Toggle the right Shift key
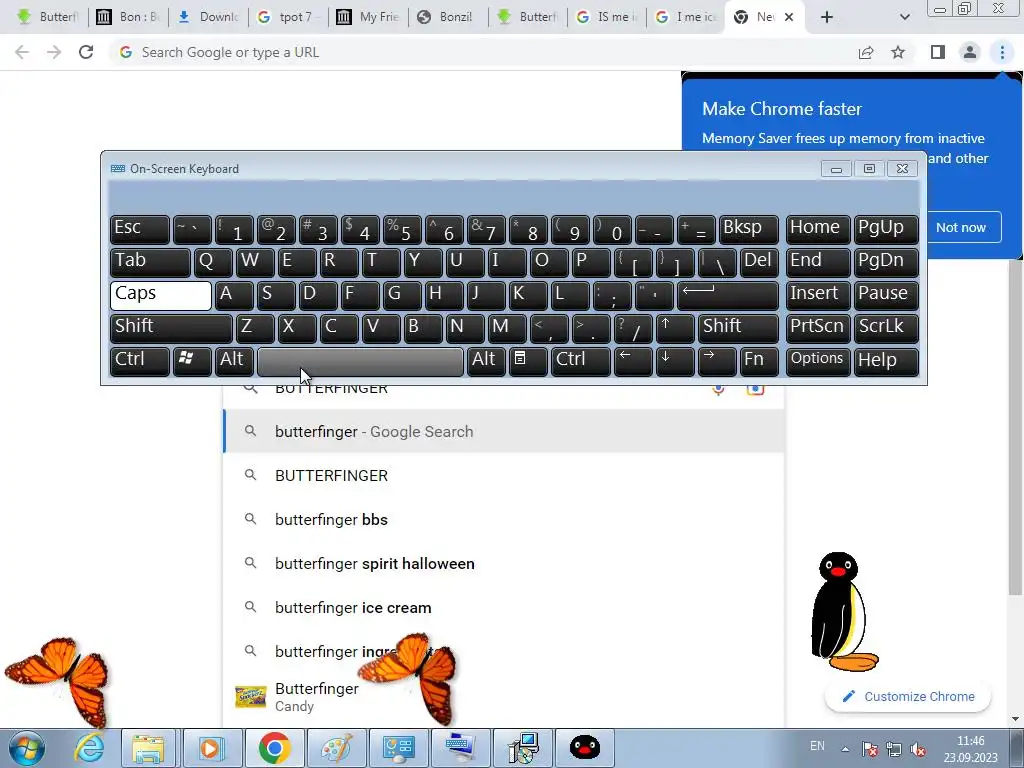This screenshot has height=768, width=1024. [739, 328]
